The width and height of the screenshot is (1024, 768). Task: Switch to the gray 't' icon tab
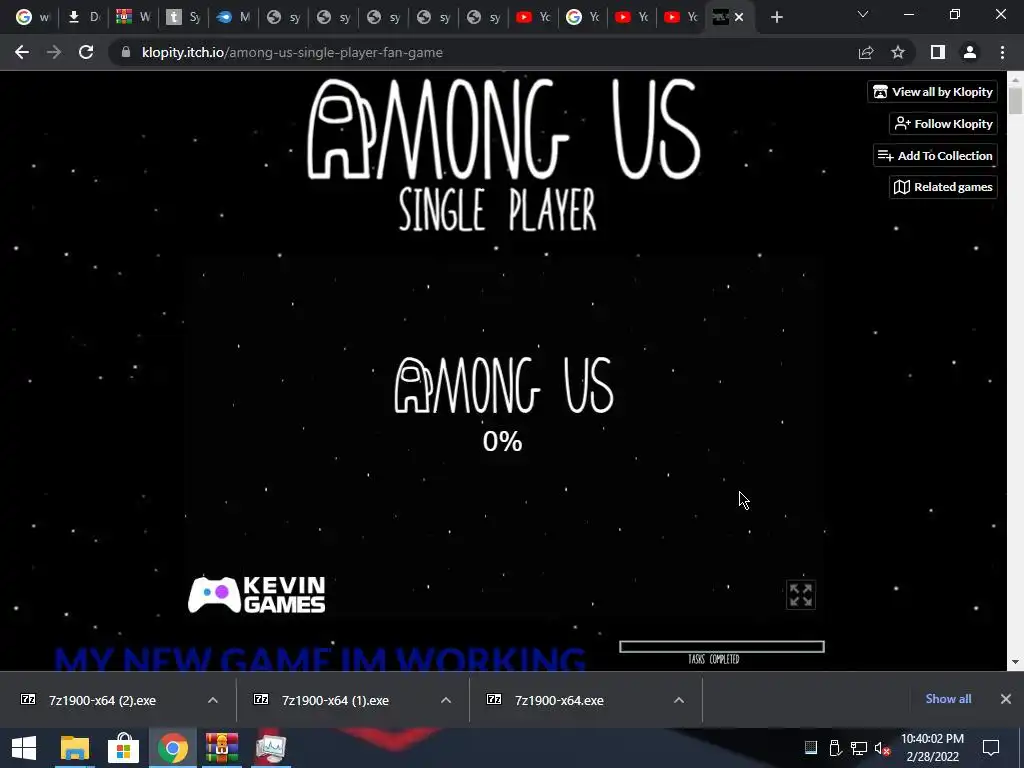(183, 18)
